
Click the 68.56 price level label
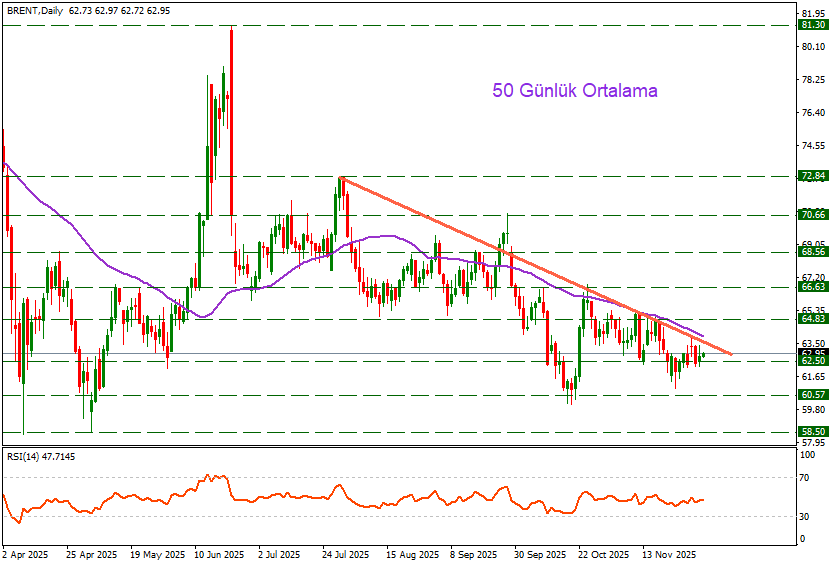[812, 252]
